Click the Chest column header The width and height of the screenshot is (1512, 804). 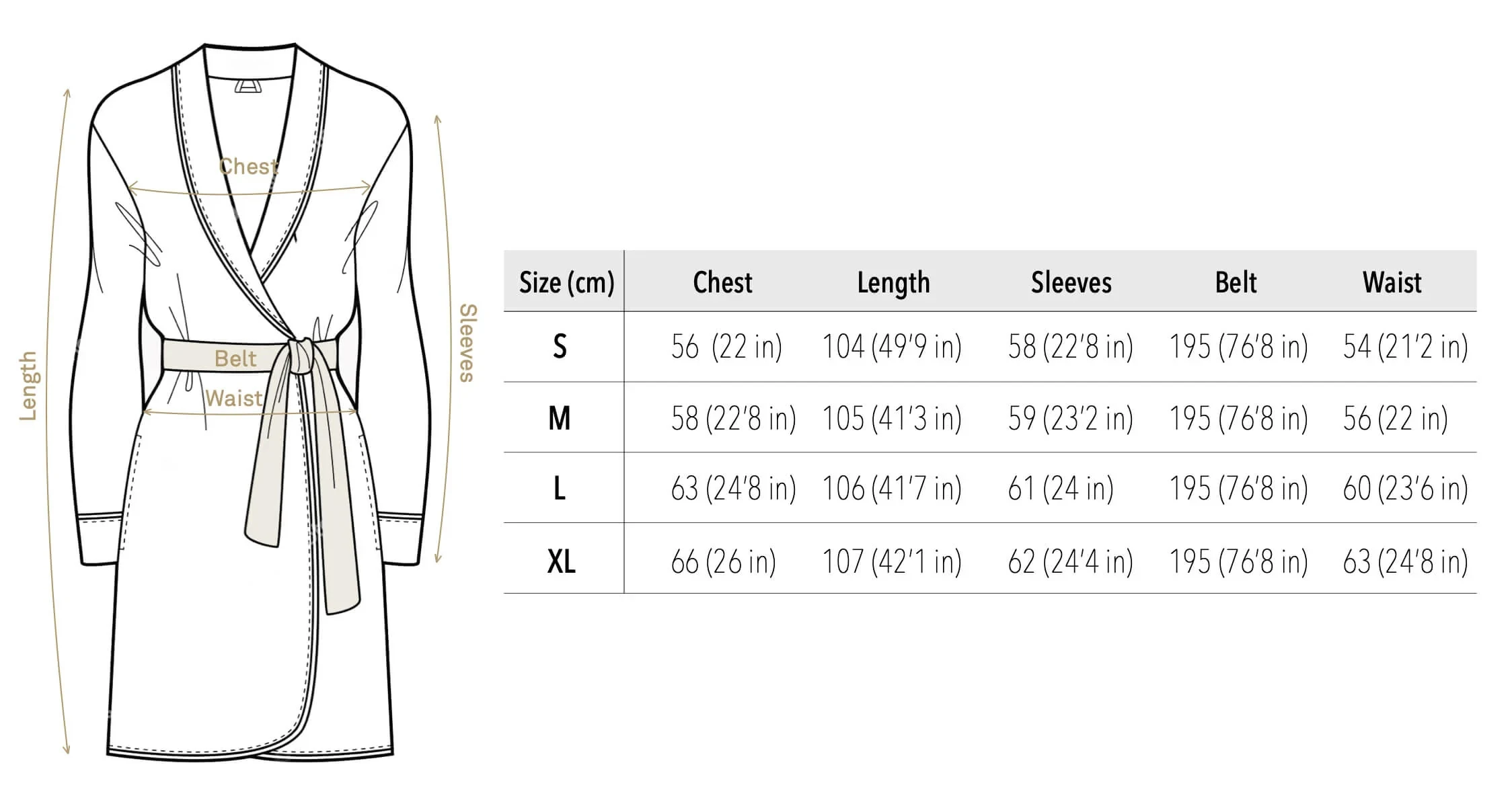[722, 282]
